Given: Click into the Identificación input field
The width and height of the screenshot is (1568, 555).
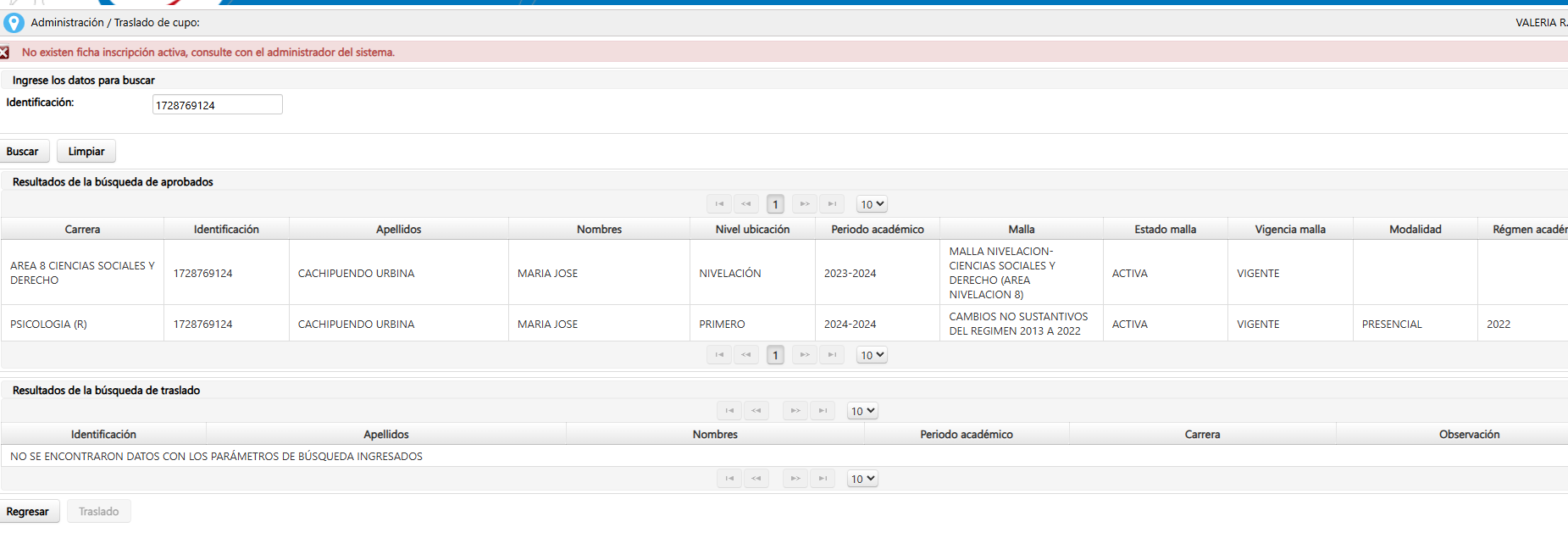Looking at the screenshot, I should click(217, 105).
